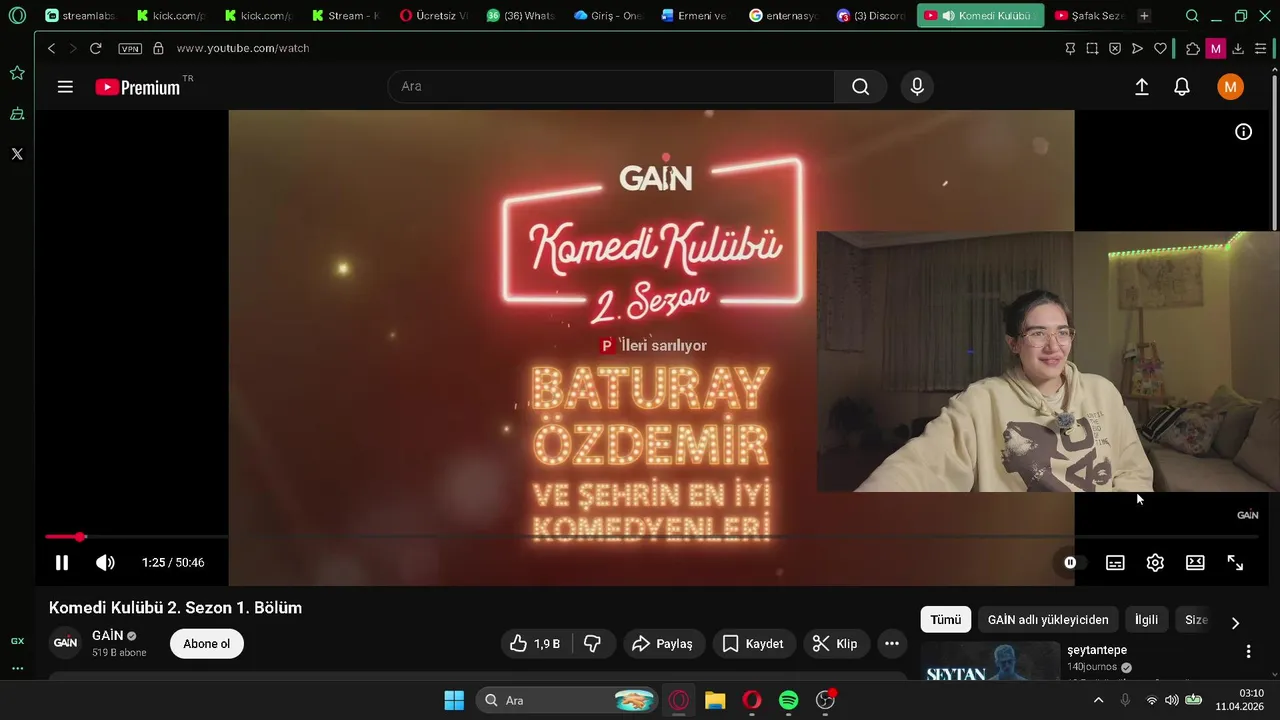
Task: Toggle the VPN badge in address bar
Action: [x=129, y=48]
